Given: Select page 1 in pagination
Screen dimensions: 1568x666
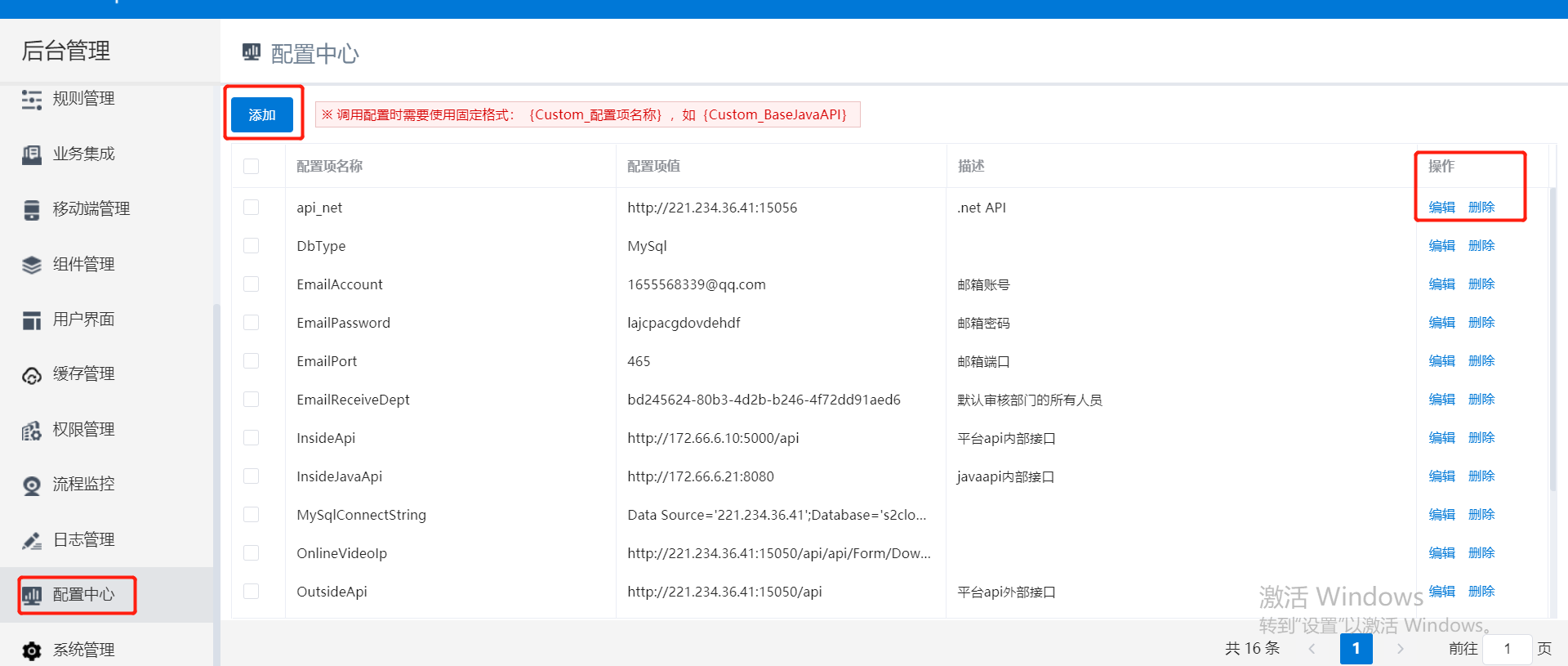Looking at the screenshot, I should 1356,649.
